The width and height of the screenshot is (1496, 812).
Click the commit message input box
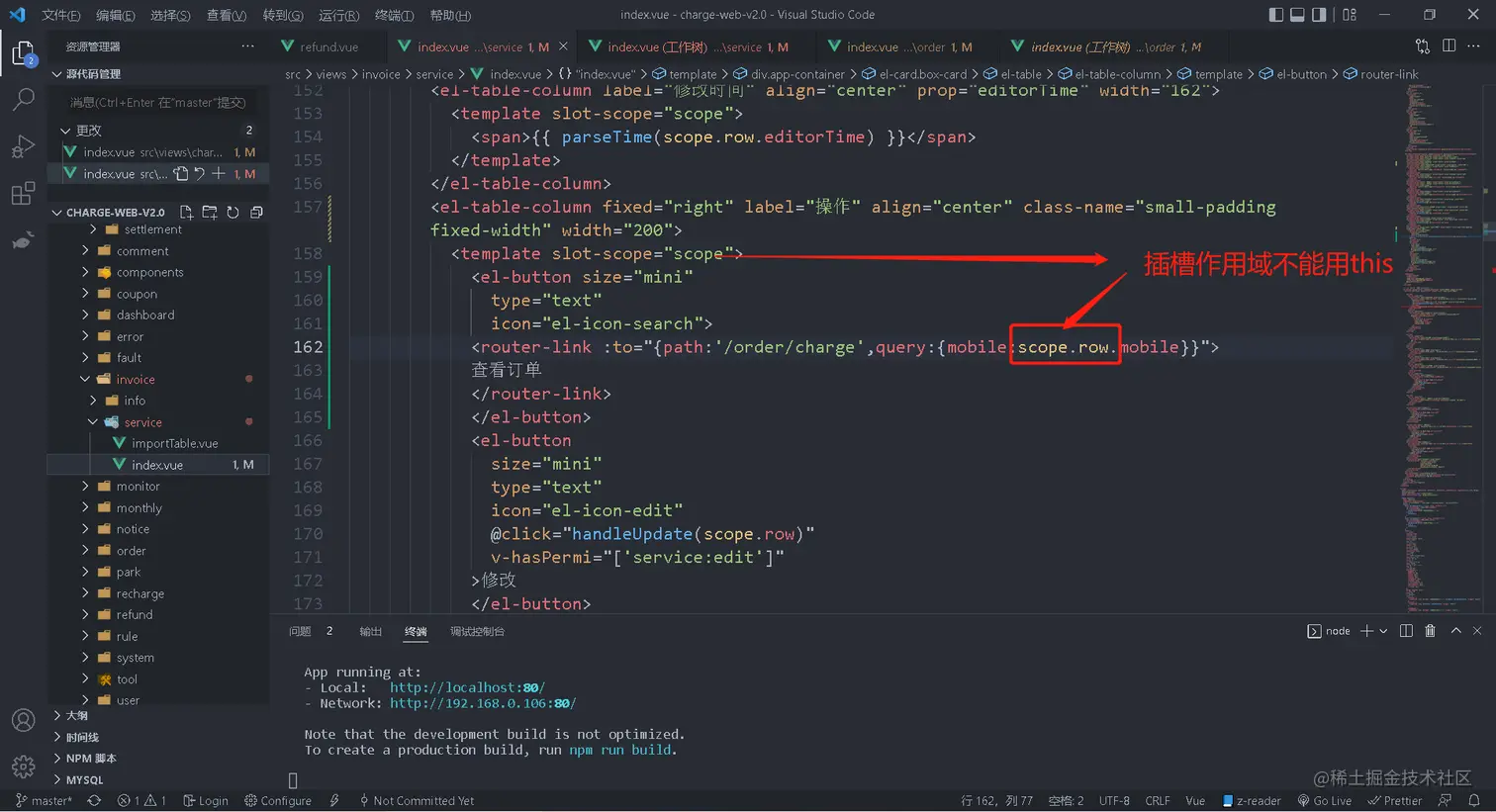click(x=158, y=103)
